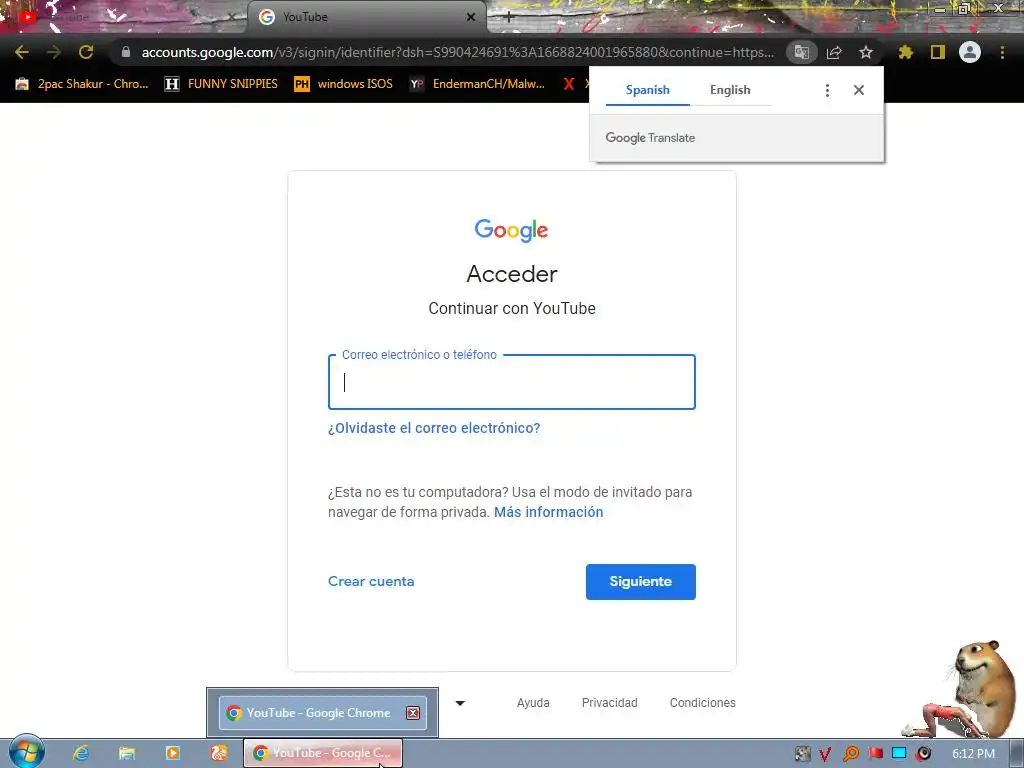The height and width of the screenshot is (768, 1024).
Task: Open the Google Translate icon in address bar
Action: click(802, 52)
